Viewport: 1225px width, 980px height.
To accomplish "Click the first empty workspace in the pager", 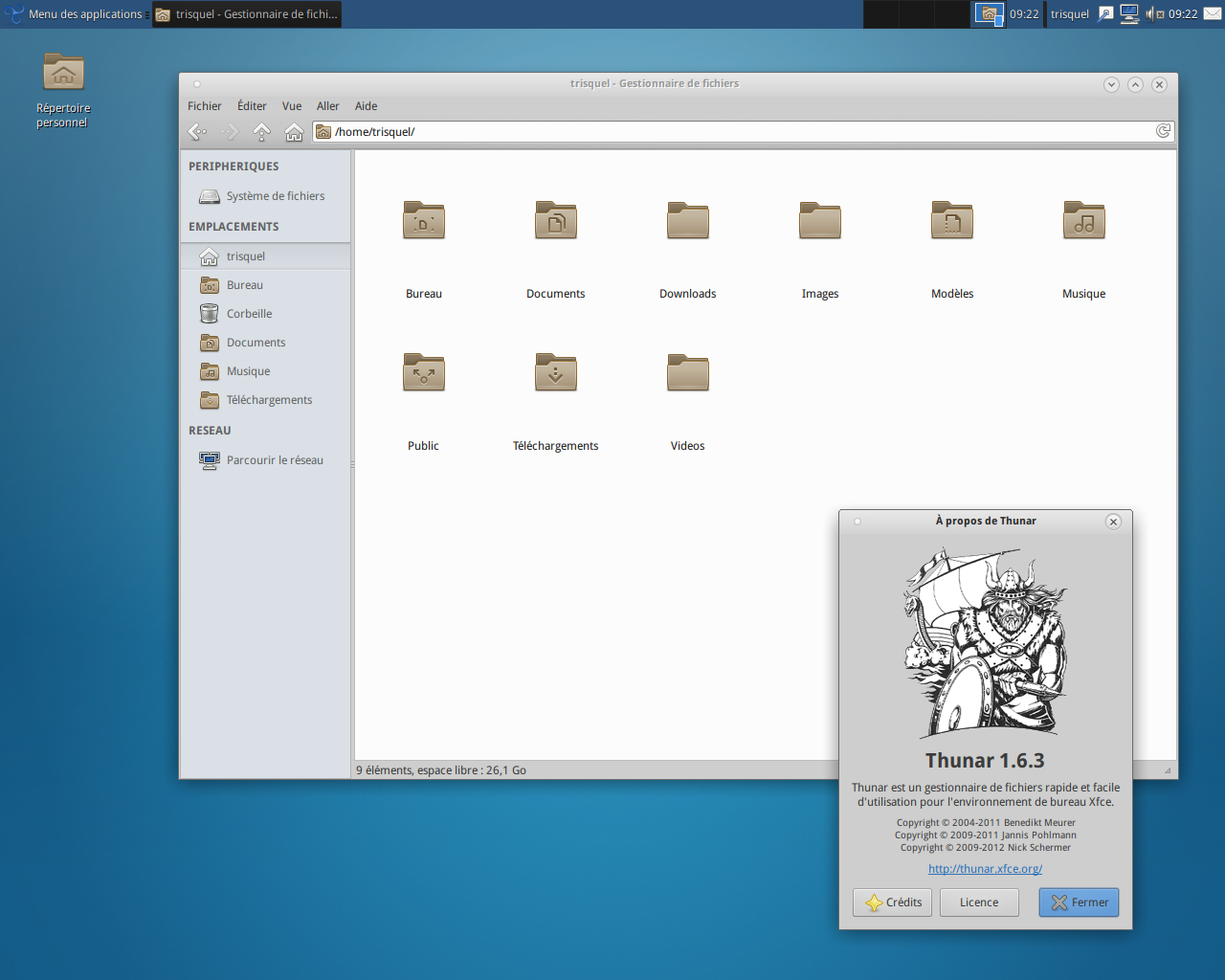I will click(x=880, y=13).
